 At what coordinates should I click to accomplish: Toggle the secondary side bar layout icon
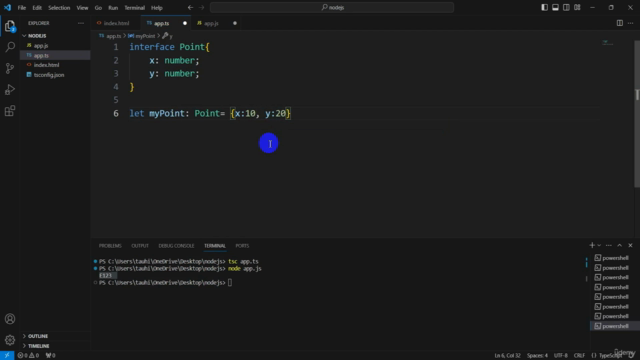coord(567,7)
